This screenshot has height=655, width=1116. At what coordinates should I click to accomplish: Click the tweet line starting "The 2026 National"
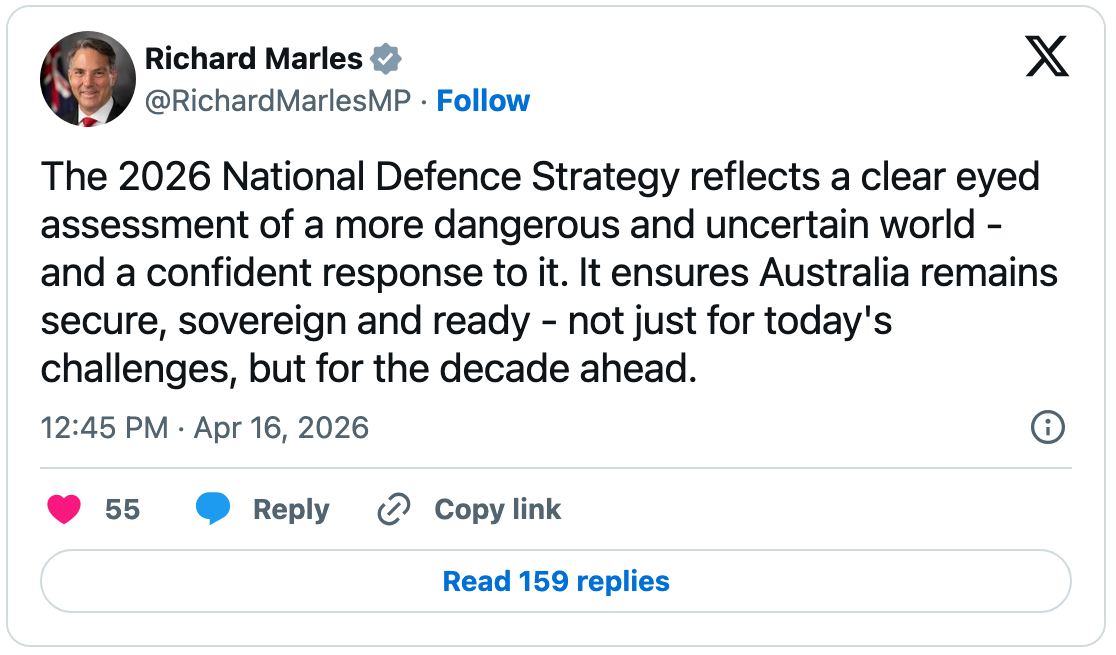[x=540, y=178]
